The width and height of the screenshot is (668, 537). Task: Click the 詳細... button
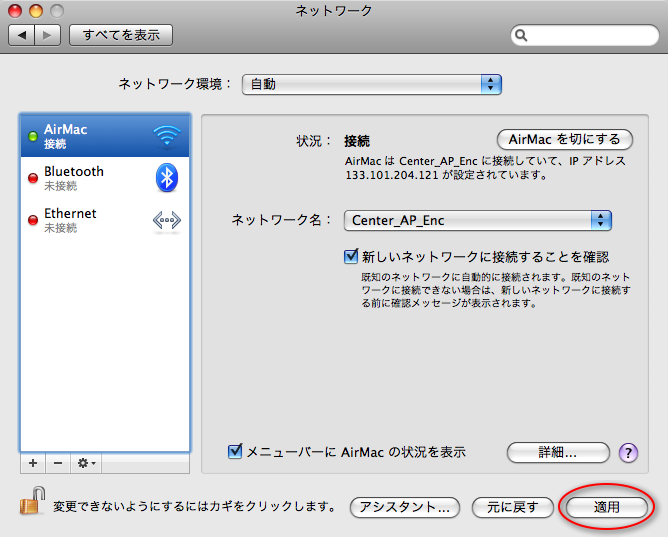click(x=558, y=452)
